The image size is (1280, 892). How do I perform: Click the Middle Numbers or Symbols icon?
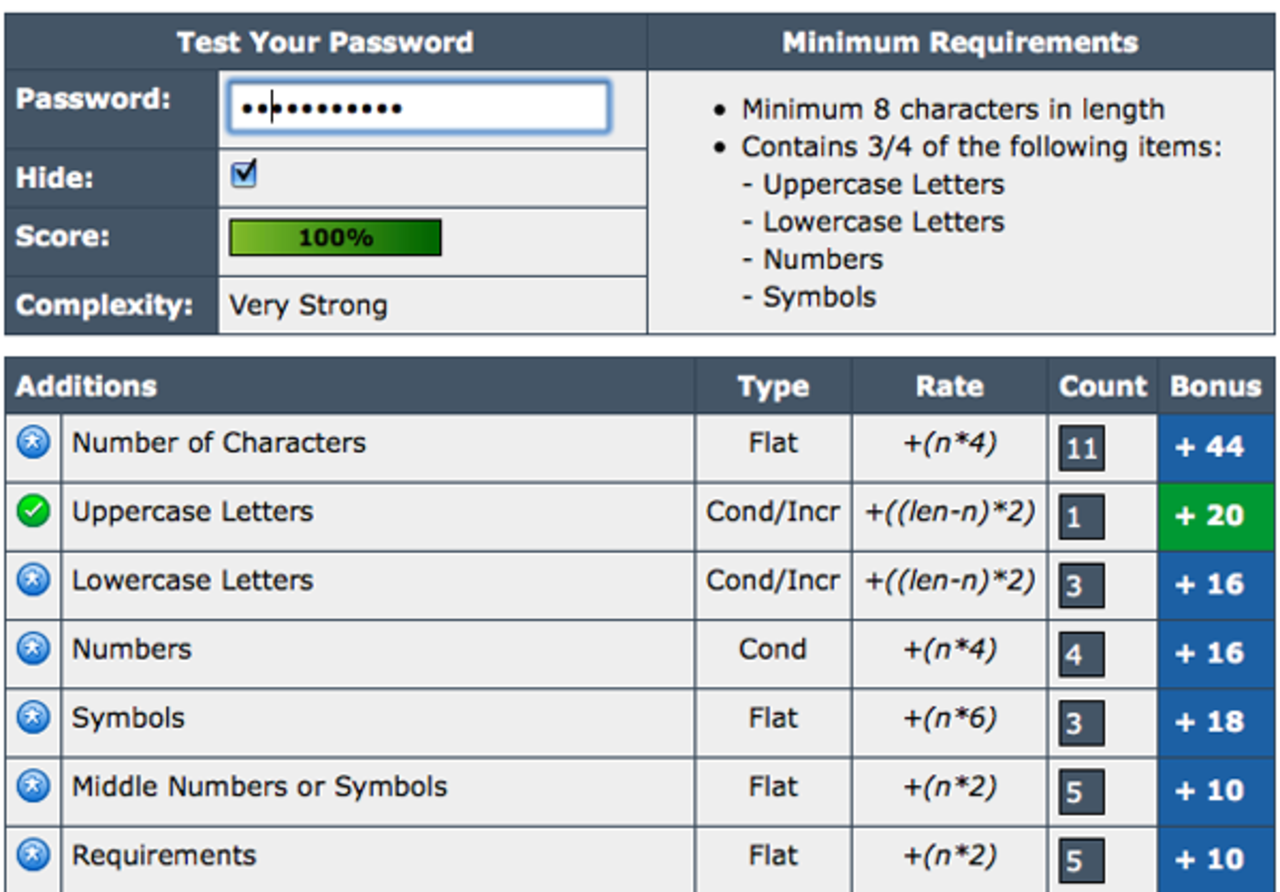33,786
